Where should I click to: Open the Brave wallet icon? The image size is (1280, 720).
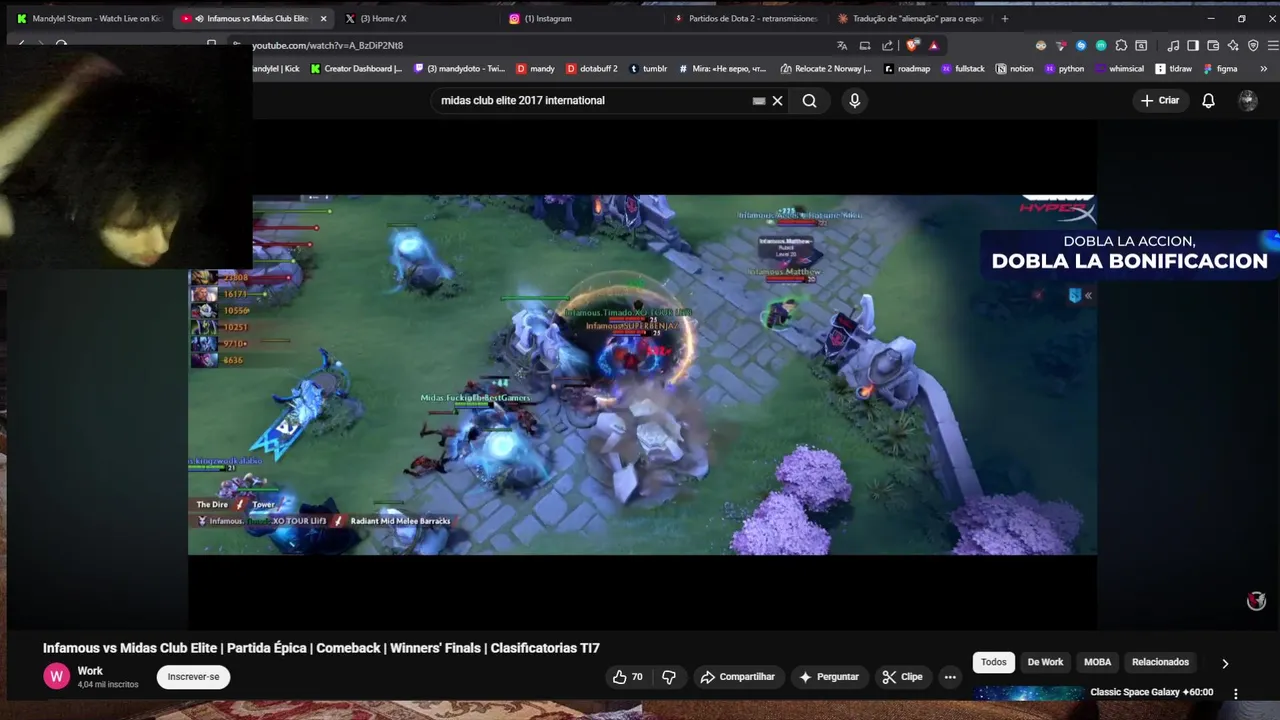click(x=1213, y=45)
